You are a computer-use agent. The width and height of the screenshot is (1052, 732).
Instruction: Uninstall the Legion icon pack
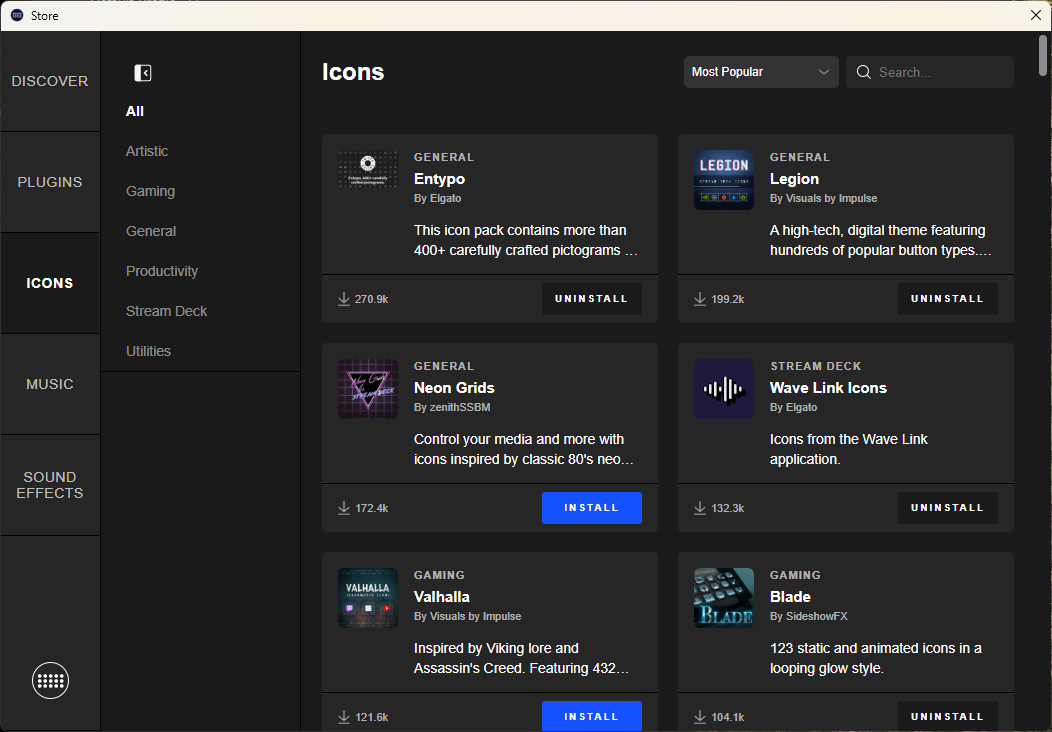click(x=947, y=299)
